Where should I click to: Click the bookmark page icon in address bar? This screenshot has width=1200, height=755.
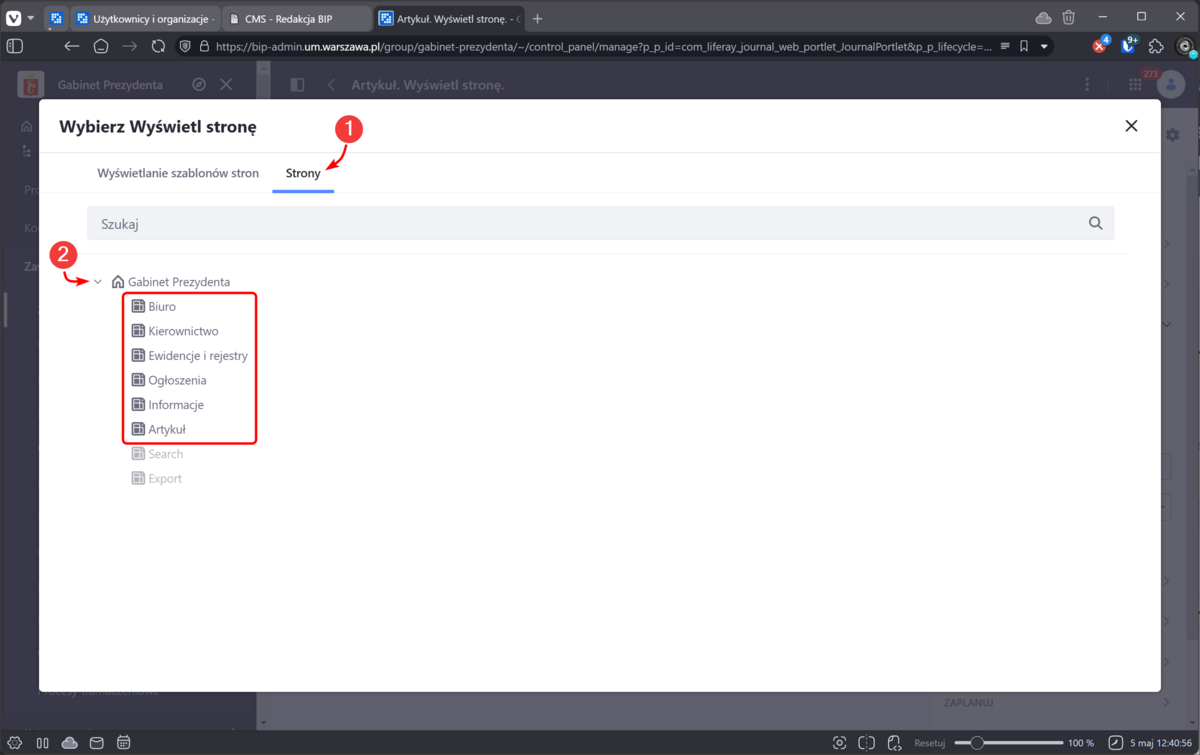point(1023,46)
